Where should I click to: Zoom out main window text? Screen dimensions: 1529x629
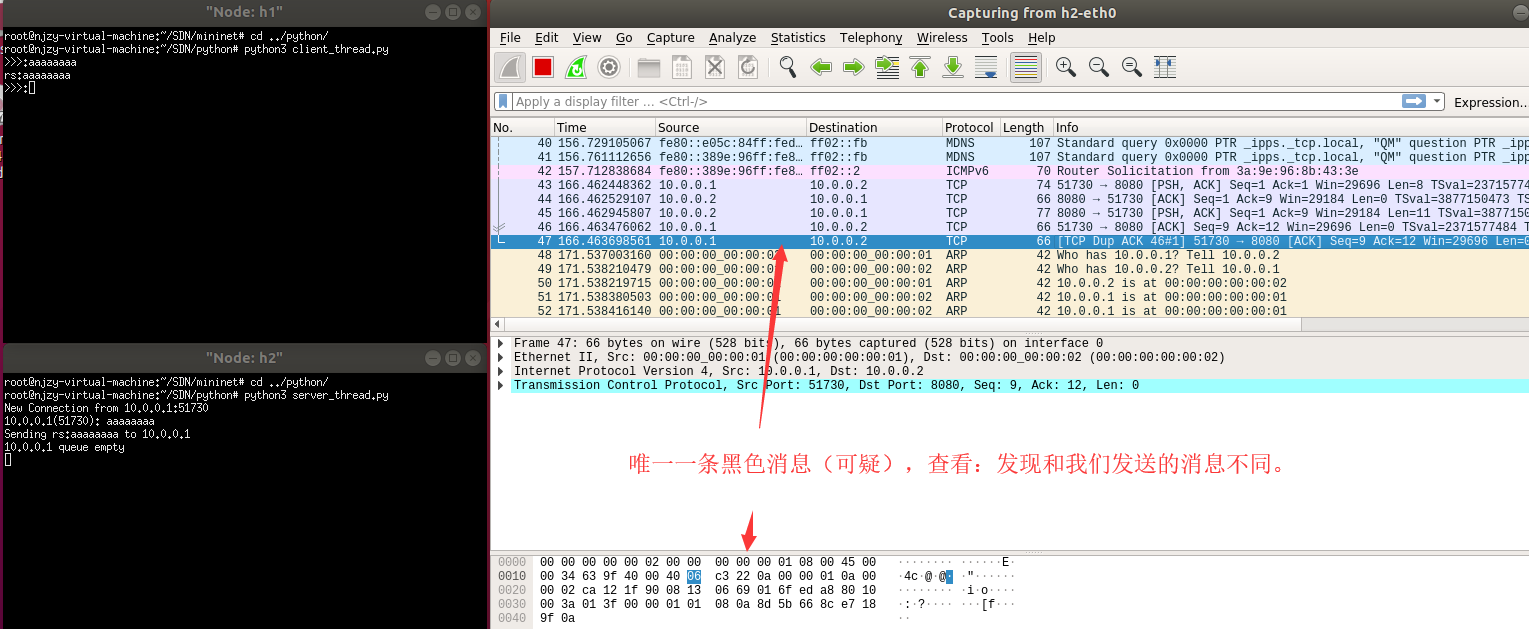(1099, 67)
